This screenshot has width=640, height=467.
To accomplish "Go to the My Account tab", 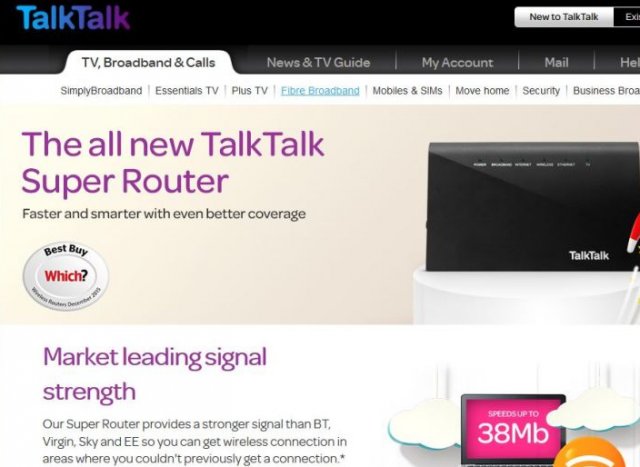I will 458,62.
